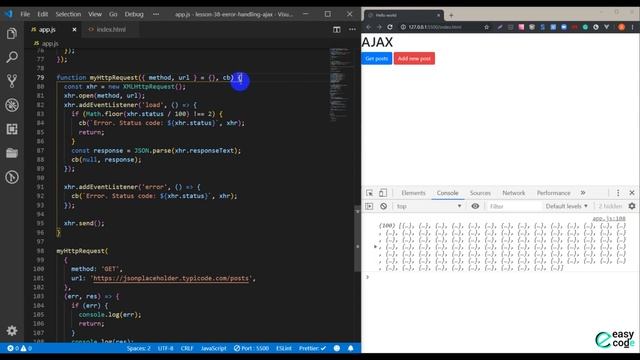Open the Debug view in activity bar
This screenshot has height=360, width=640.
12,105
